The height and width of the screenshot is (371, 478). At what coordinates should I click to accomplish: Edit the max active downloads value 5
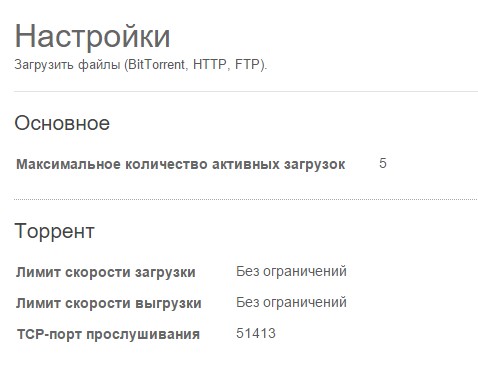pos(383,163)
